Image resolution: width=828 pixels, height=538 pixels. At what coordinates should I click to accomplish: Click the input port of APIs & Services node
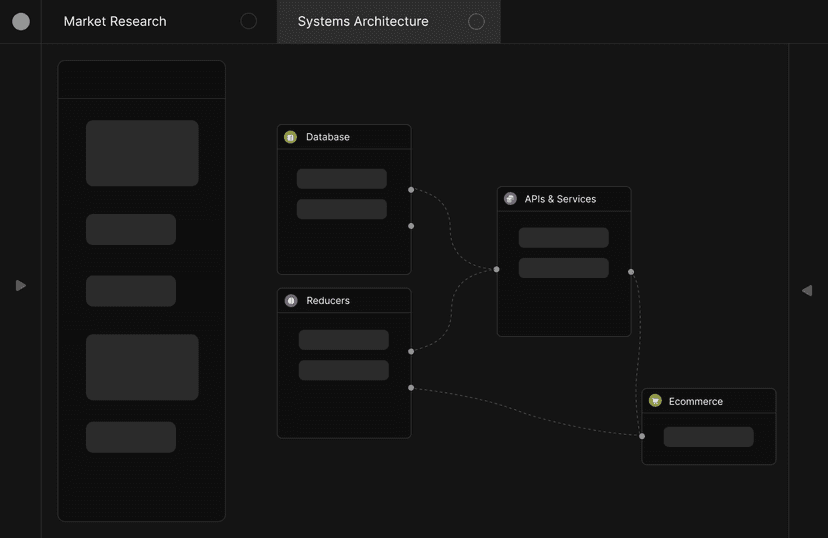tap(496, 269)
